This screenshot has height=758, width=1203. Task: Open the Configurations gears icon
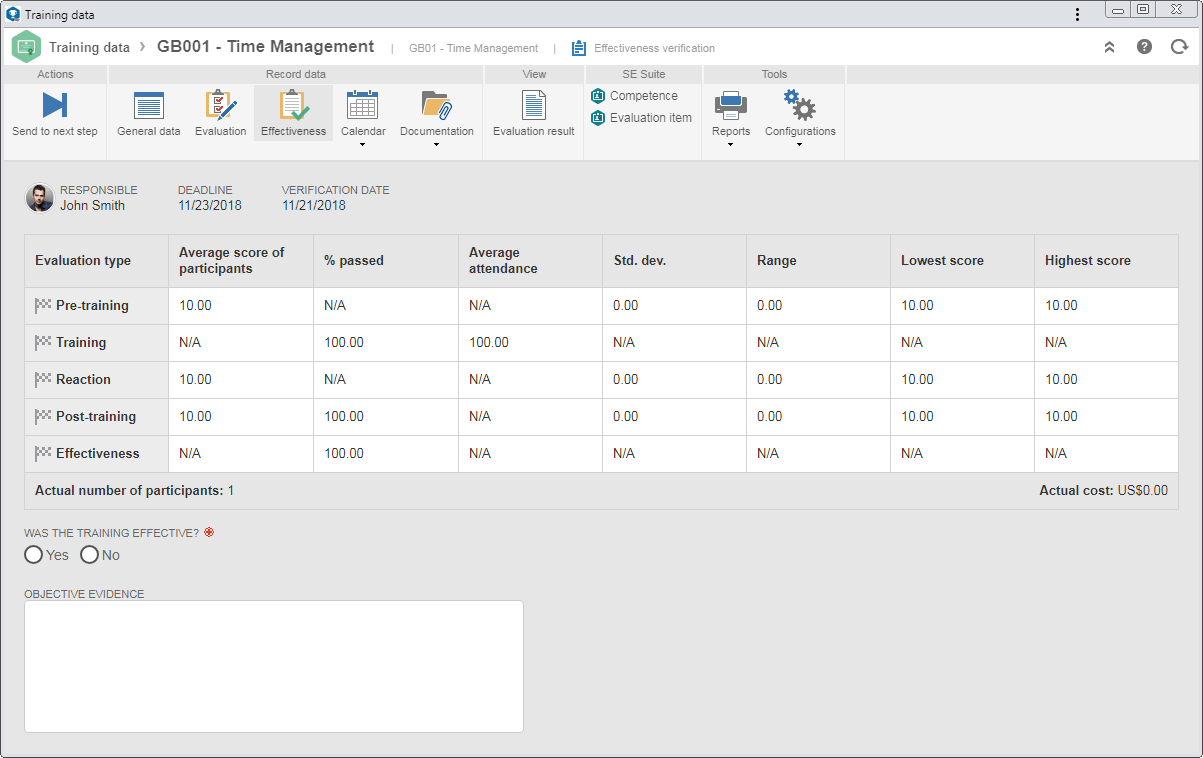800,104
